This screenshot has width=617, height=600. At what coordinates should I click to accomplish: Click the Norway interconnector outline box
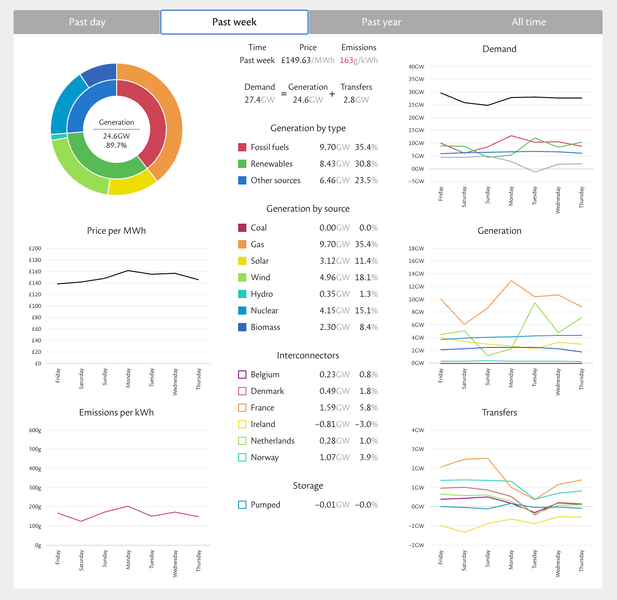(x=242, y=457)
